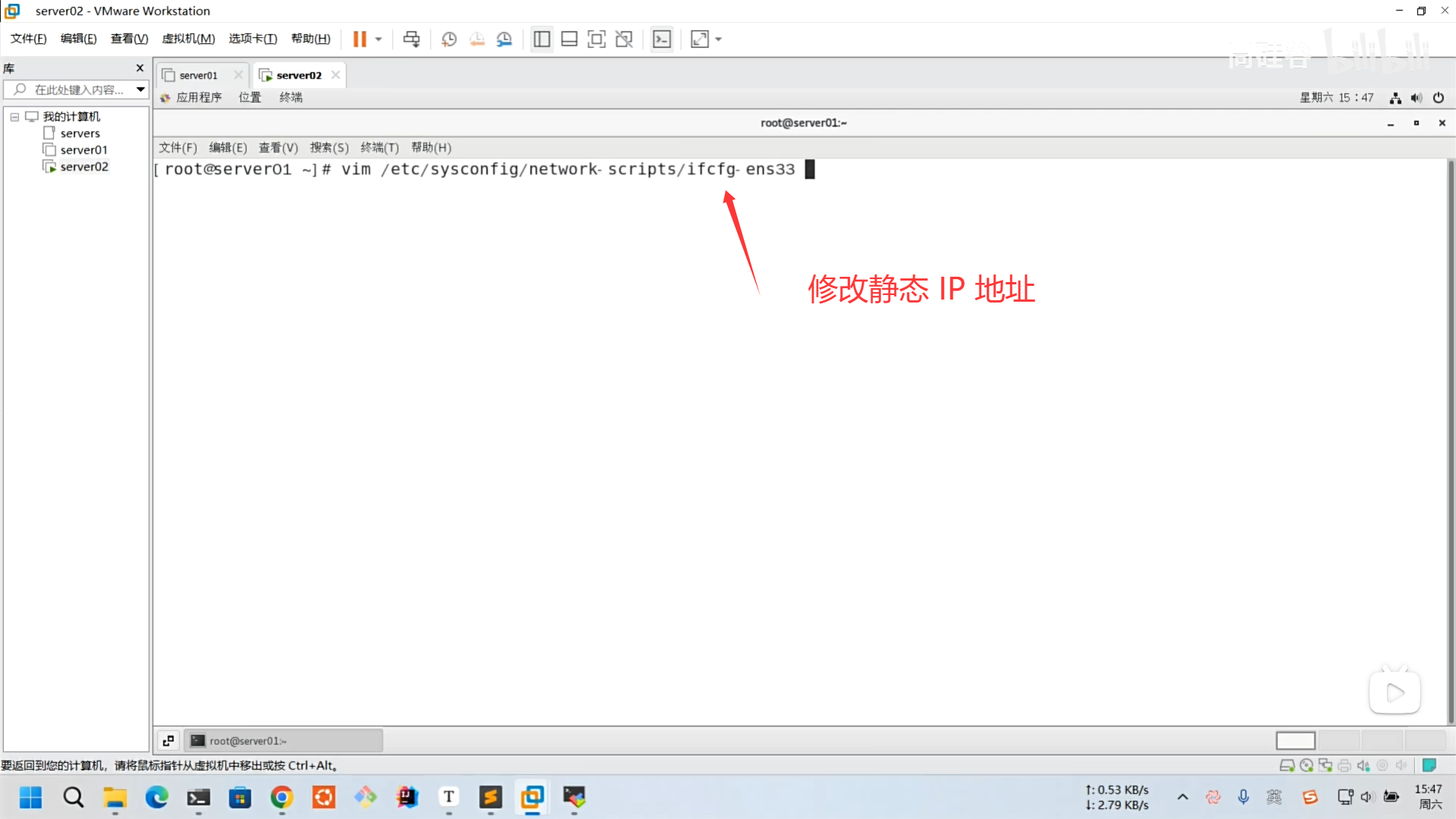Send Ctrl+Alt+Del to the VM
The height and width of the screenshot is (819, 1456).
[x=411, y=39]
